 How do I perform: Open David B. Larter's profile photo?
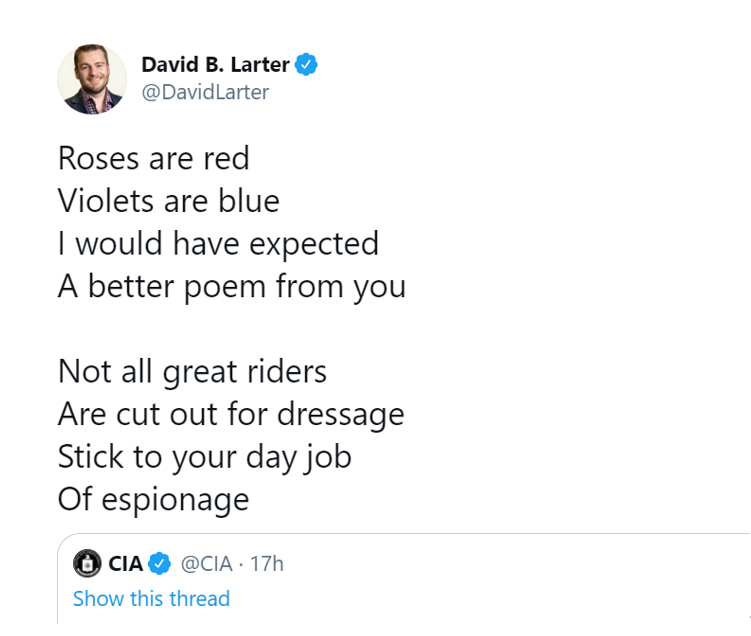coord(92,79)
